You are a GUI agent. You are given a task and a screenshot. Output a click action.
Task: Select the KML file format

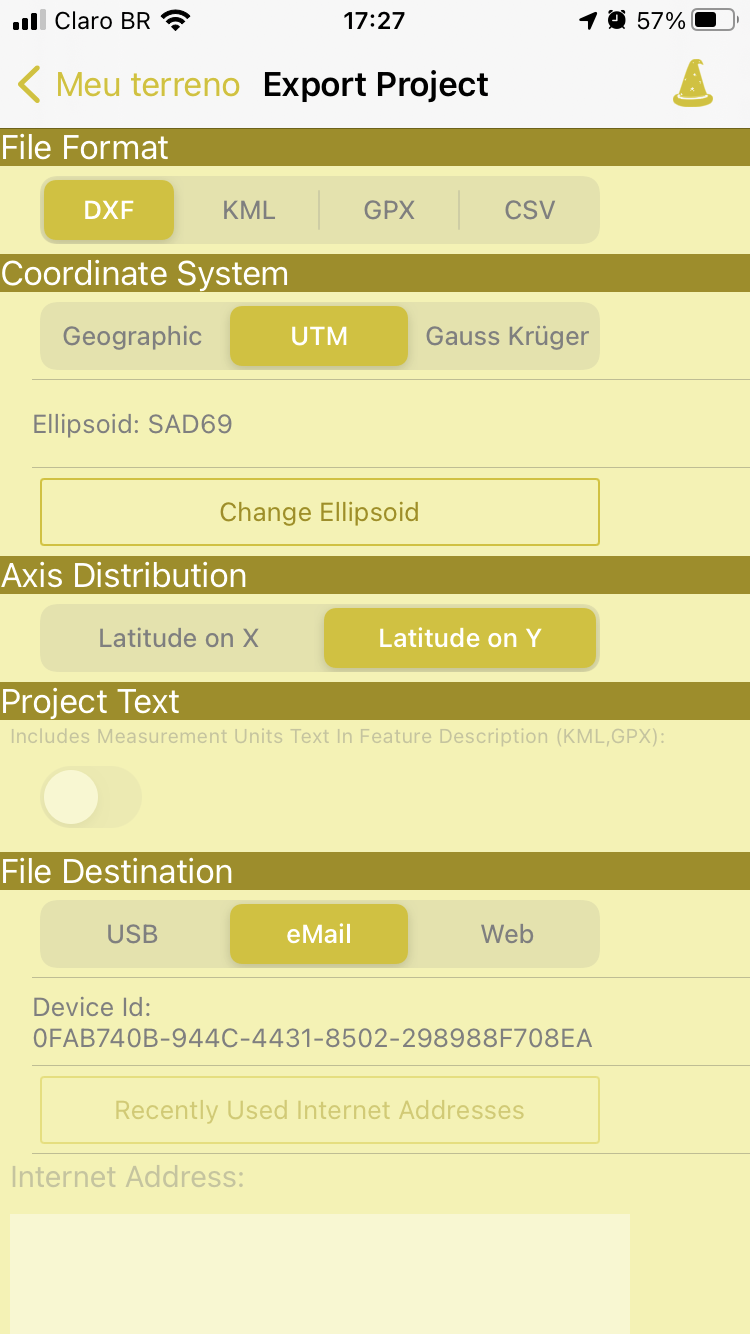(248, 210)
